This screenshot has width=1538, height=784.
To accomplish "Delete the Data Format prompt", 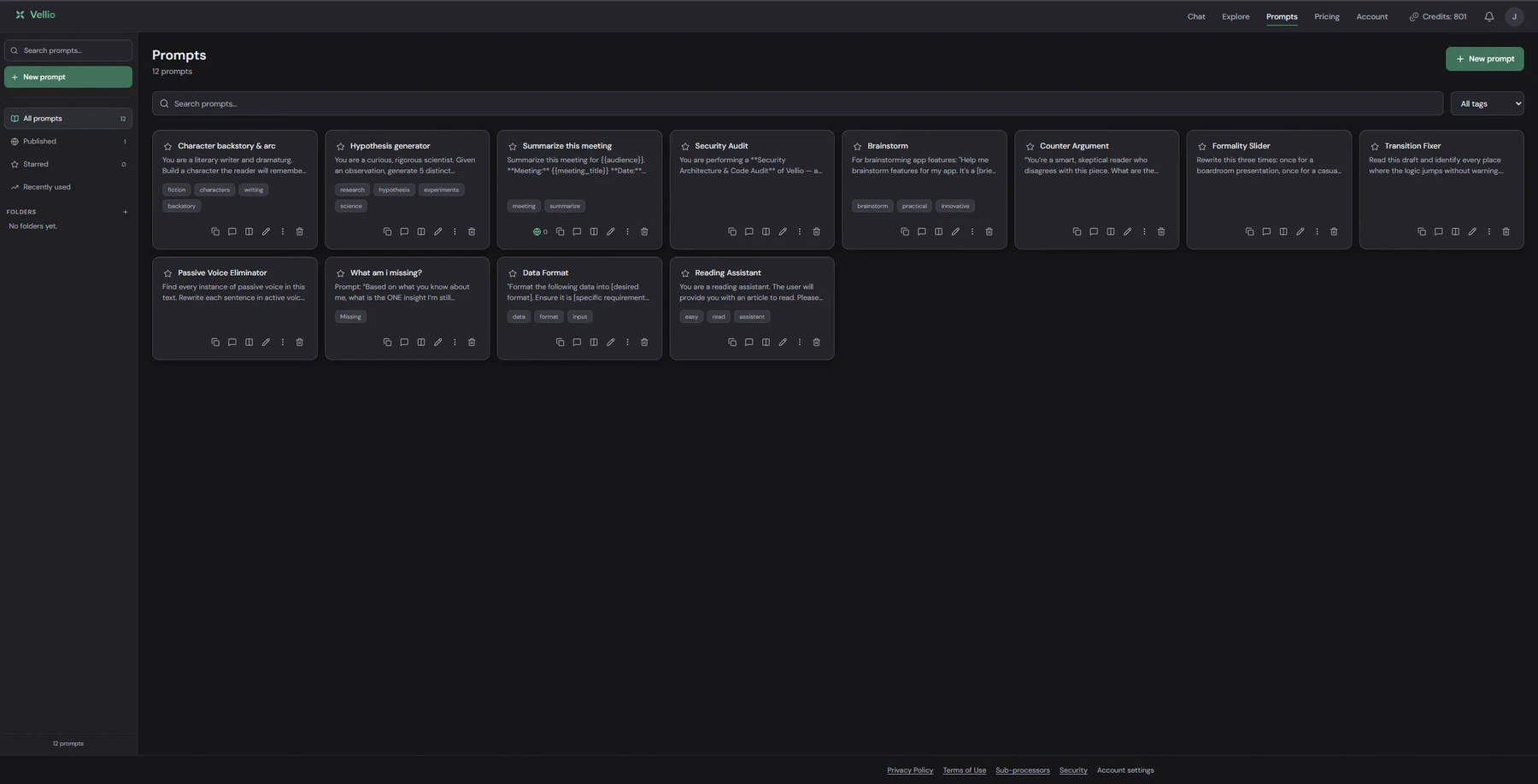I will click(x=644, y=342).
